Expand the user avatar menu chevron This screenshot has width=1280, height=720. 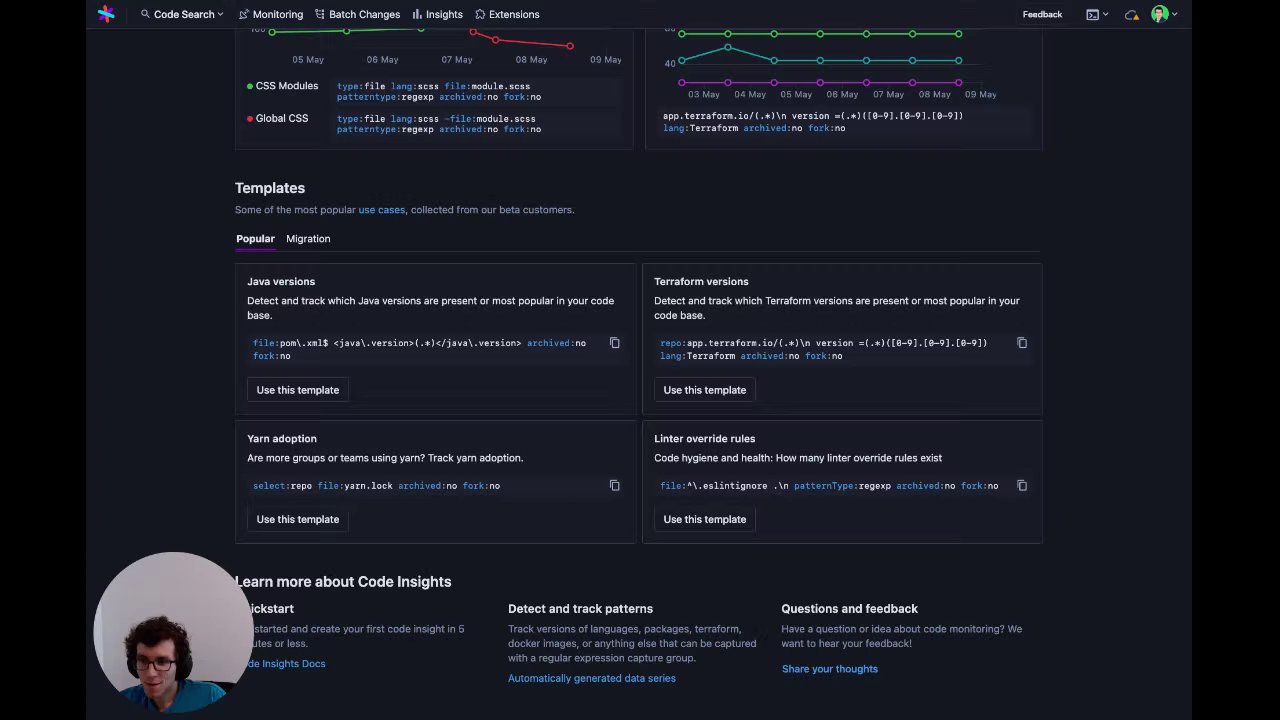click(x=1175, y=14)
